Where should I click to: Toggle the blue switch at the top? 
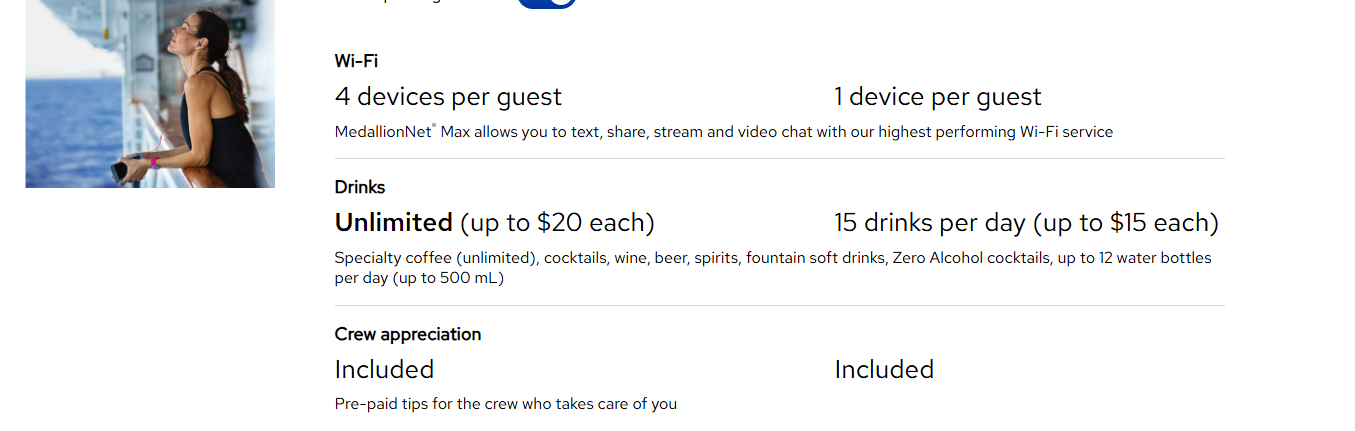(x=547, y=3)
